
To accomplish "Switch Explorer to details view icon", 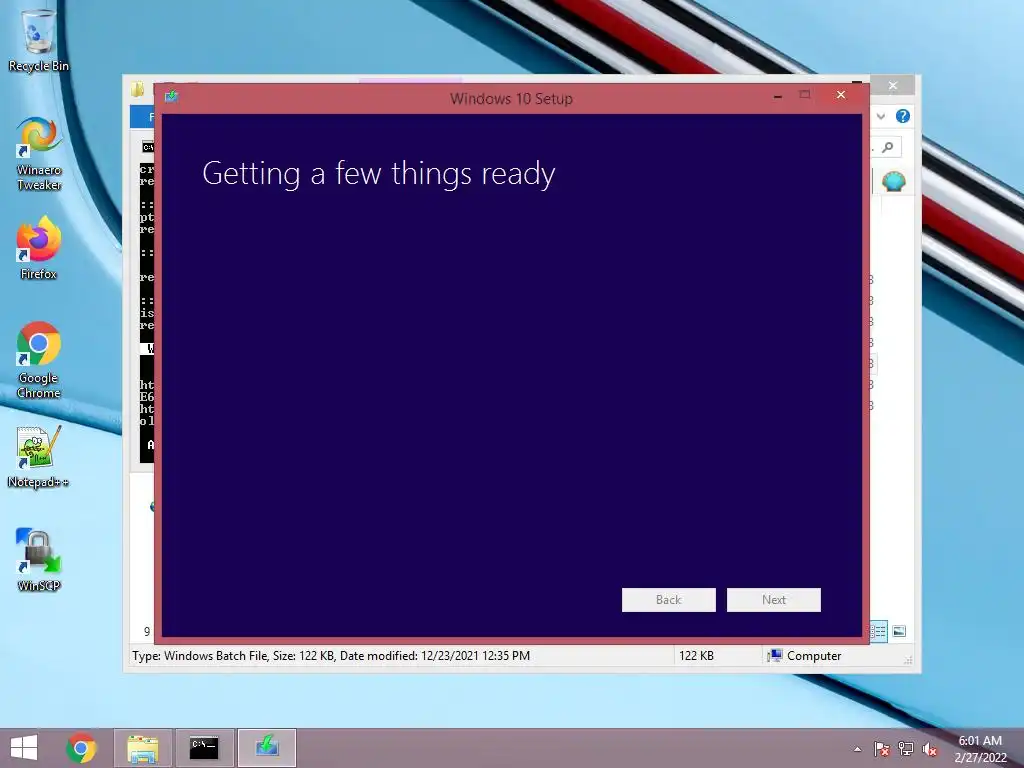I will click(x=878, y=631).
